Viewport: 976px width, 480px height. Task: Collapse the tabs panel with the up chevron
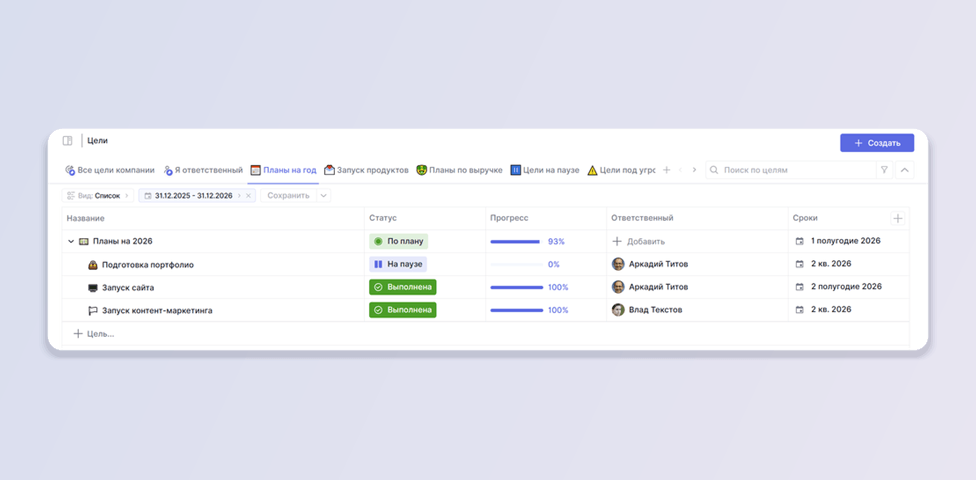905,170
